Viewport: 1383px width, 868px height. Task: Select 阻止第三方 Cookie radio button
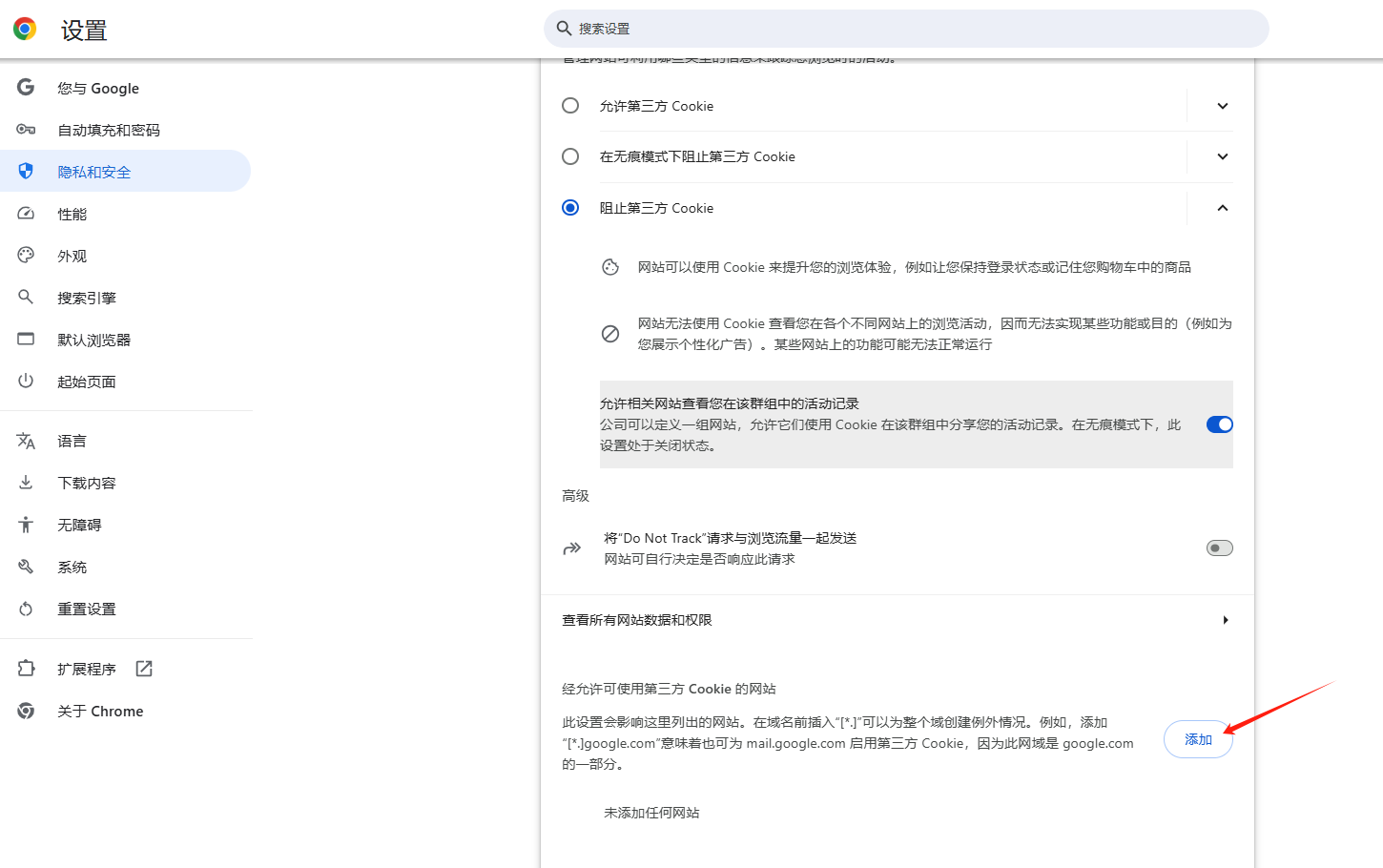click(570, 208)
